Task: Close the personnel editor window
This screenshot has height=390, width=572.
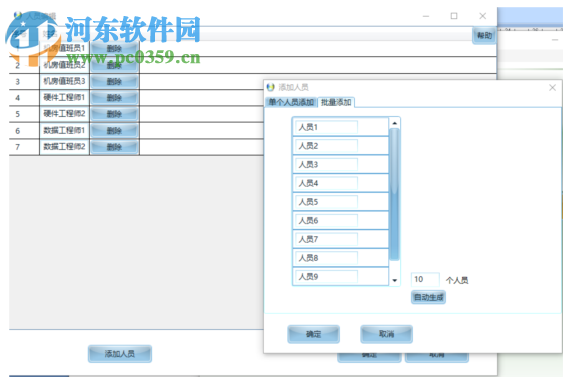Action: click(x=483, y=16)
